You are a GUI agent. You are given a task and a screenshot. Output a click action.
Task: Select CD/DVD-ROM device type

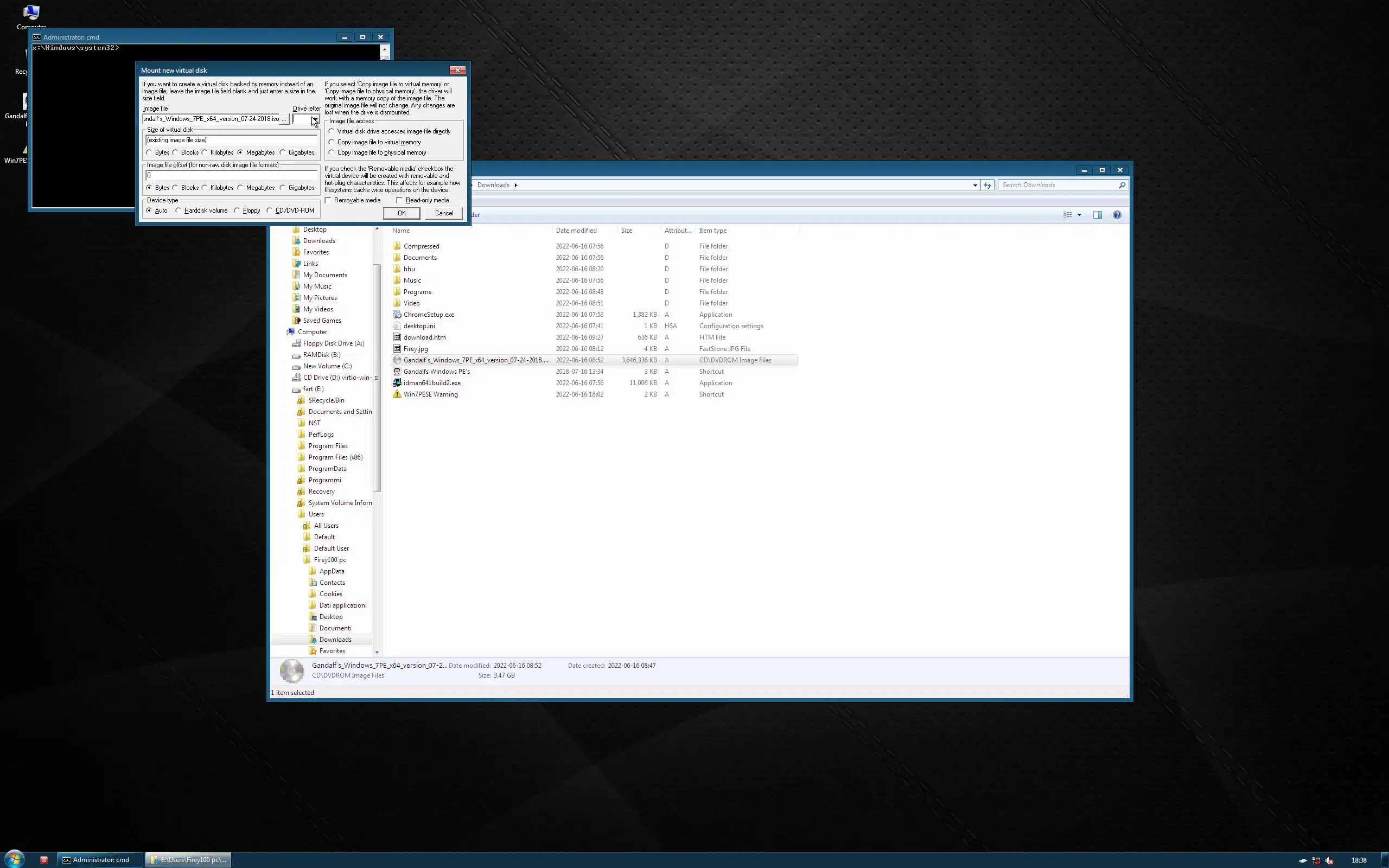tap(269, 210)
